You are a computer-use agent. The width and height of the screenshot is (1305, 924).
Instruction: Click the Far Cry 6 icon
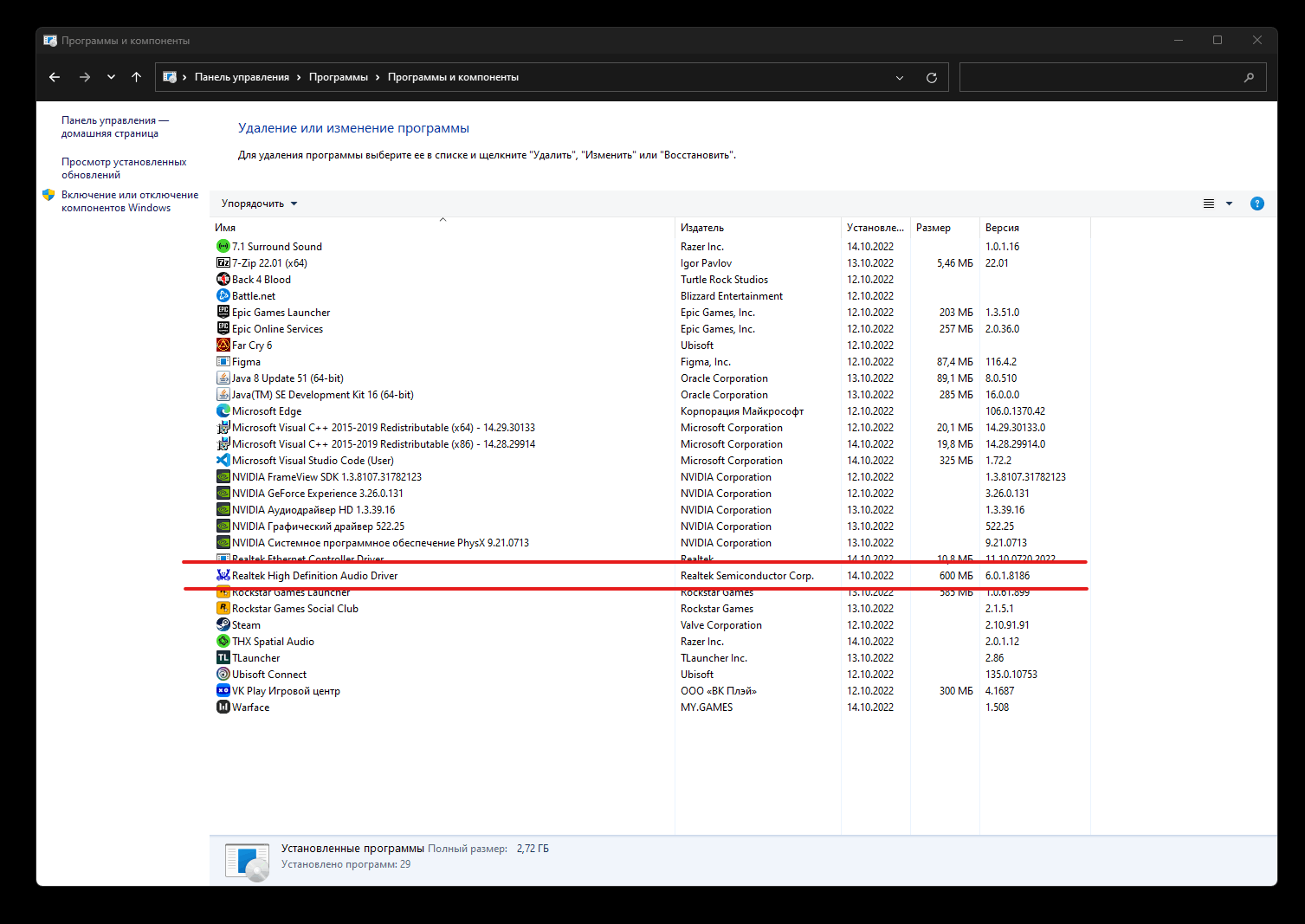(223, 346)
